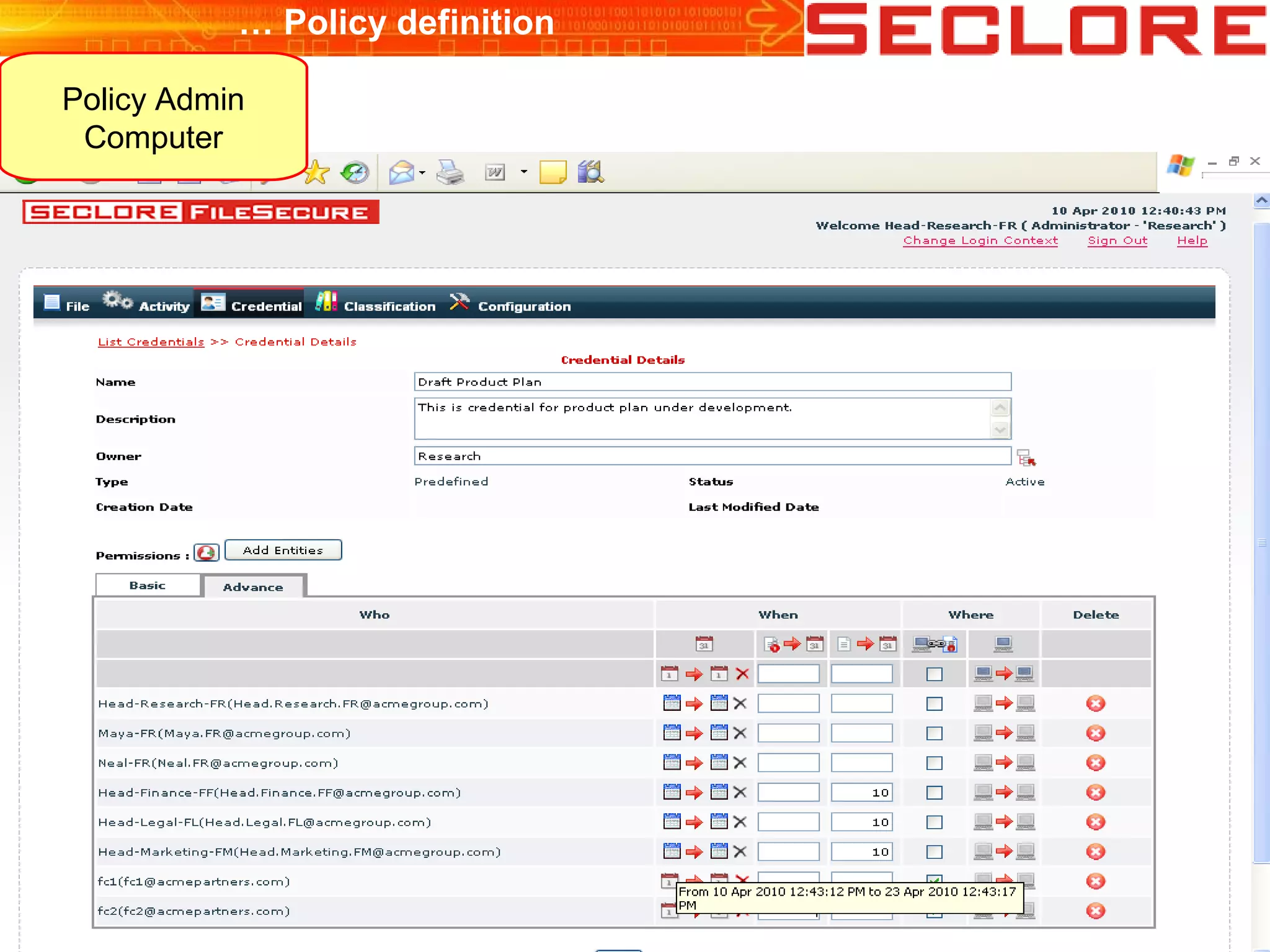Click the Research books toolbar icon
This screenshot has width=1270, height=952.
point(590,172)
